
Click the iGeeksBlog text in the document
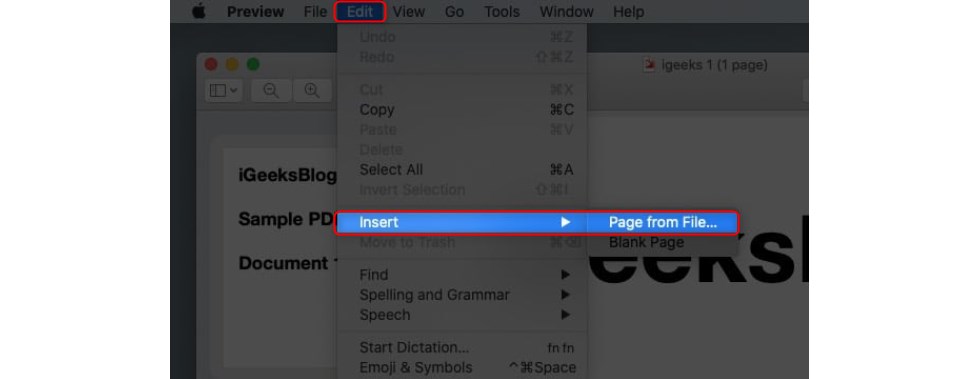(x=288, y=175)
